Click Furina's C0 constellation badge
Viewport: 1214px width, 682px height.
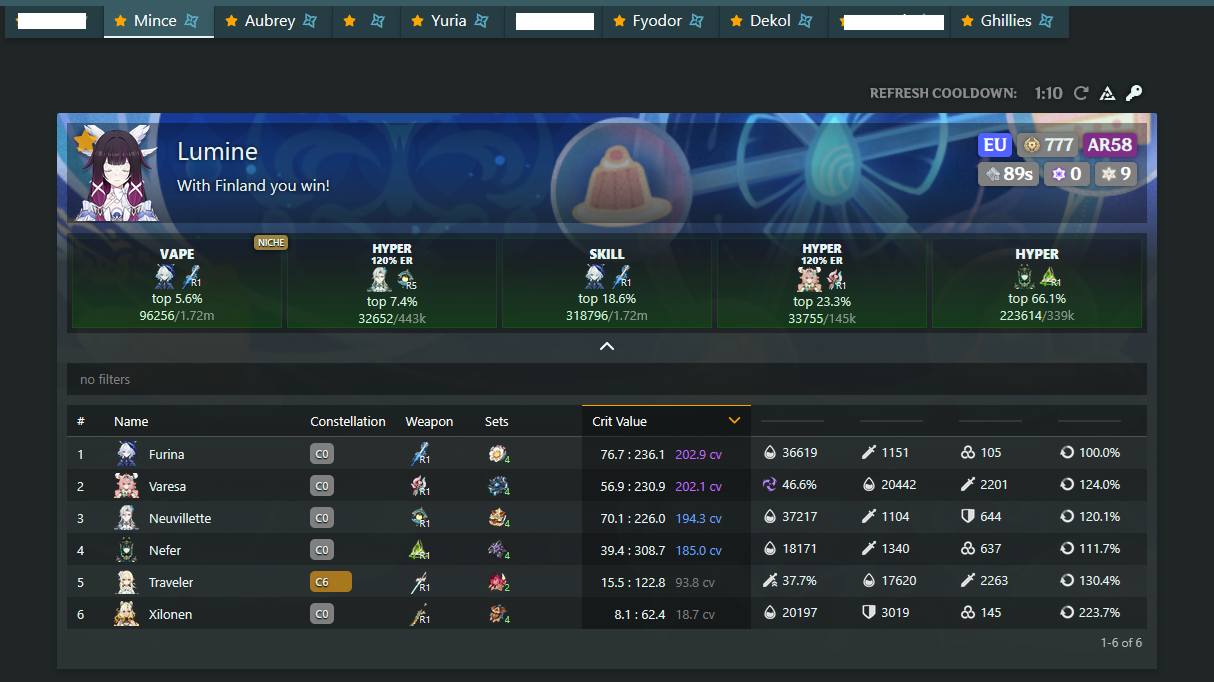pos(321,454)
